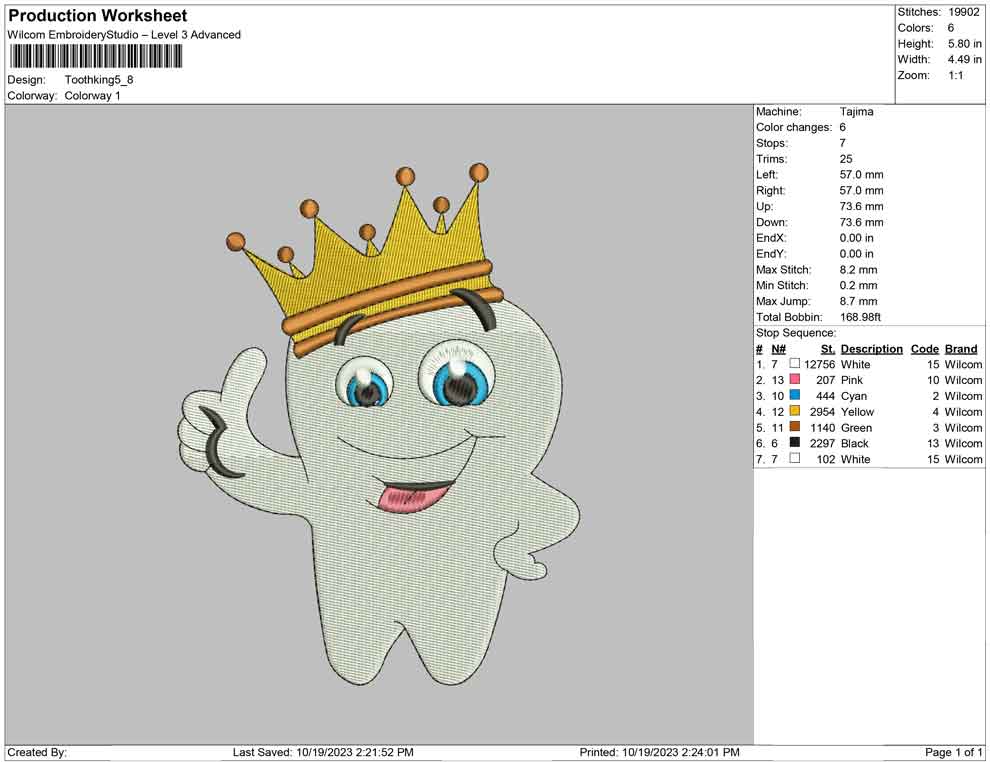Click the pink color swatch

click(x=795, y=379)
